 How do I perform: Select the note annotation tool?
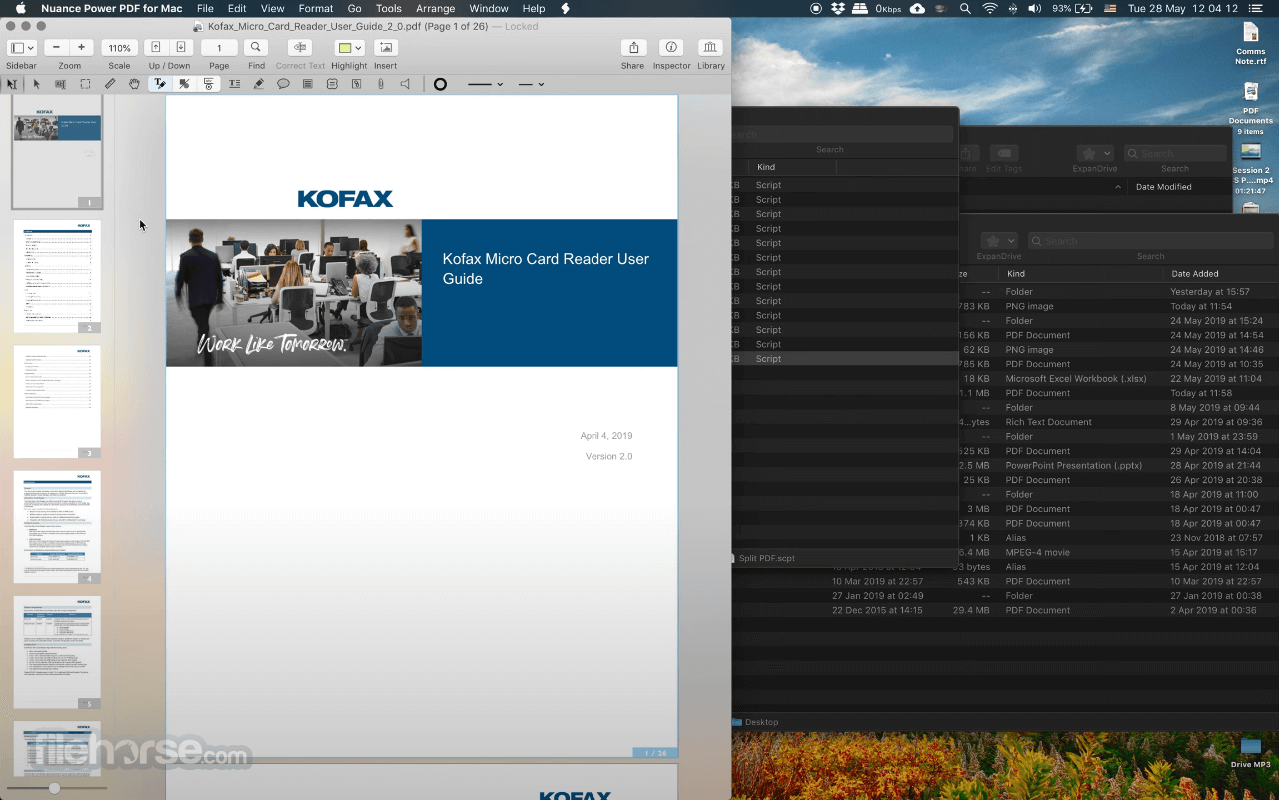(x=307, y=84)
